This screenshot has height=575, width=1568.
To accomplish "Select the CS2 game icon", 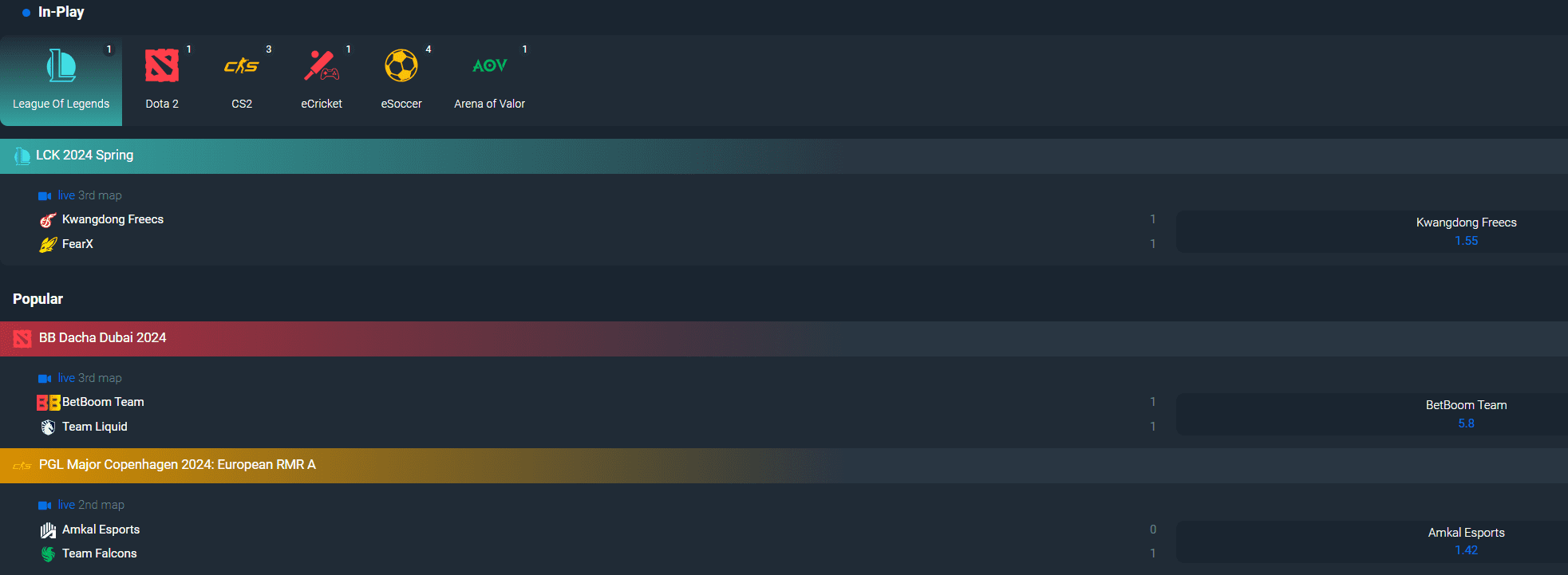I will (242, 65).
